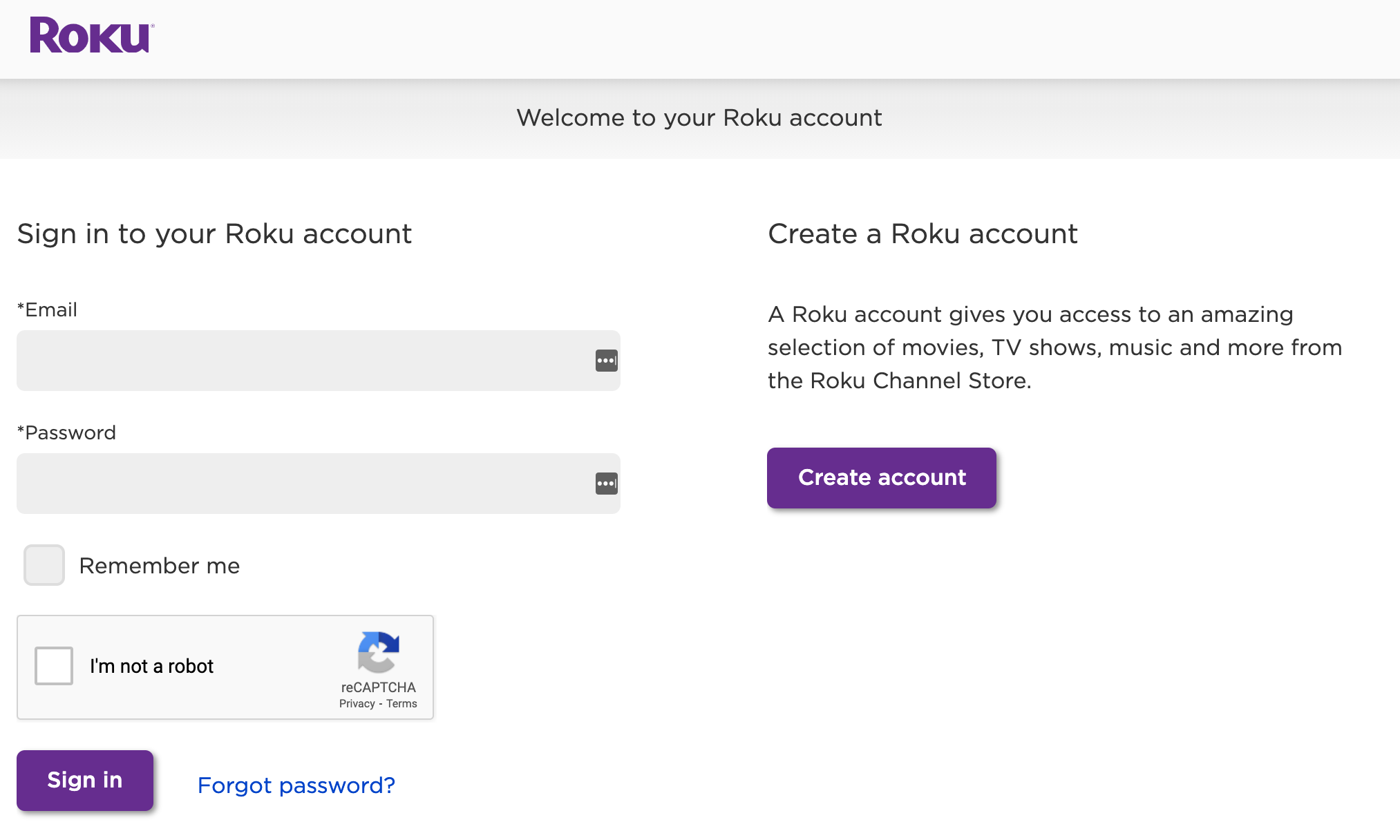Click the I'm not a robot label
This screenshot has width=1400, height=840.
151,666
